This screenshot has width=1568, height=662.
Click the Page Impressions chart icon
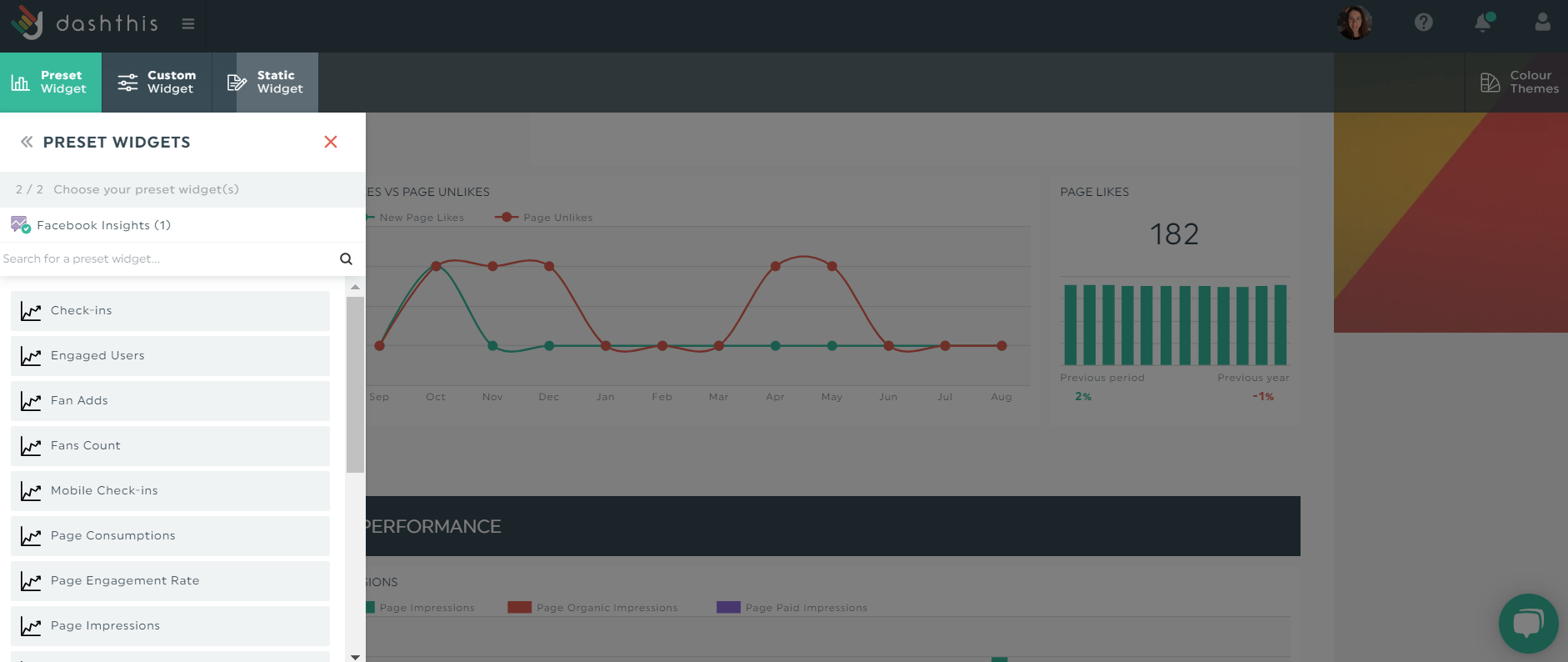(x=31, y=626)
